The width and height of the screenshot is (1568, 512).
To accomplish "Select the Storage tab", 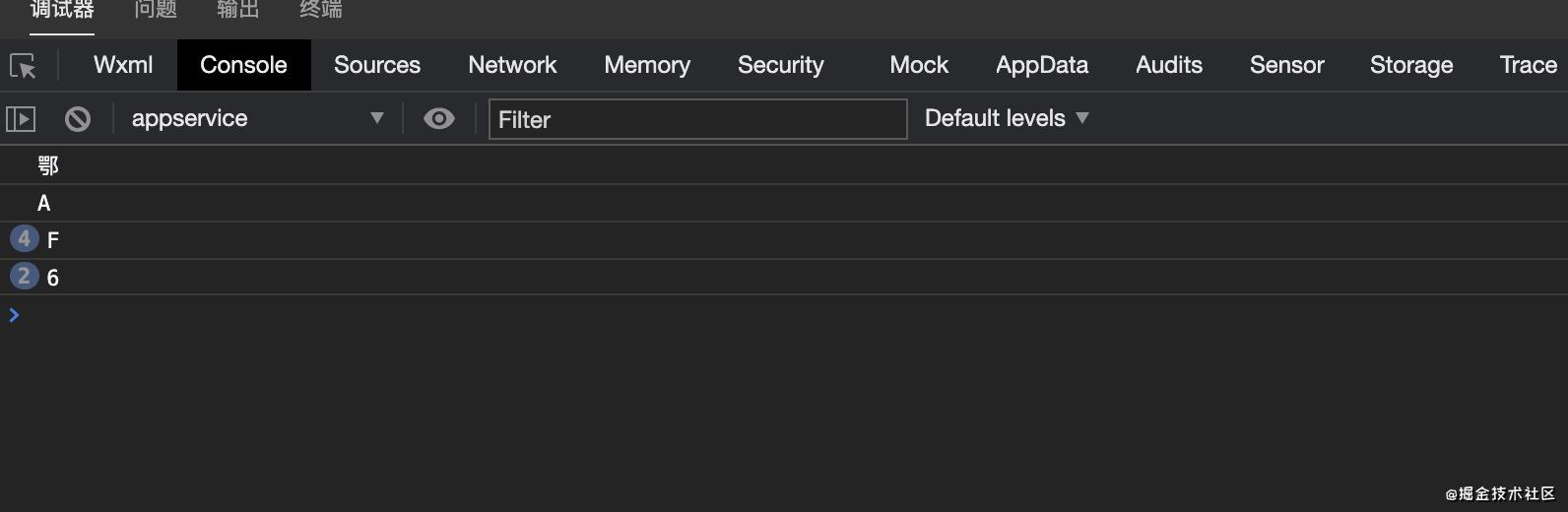I will [1411, 65].
